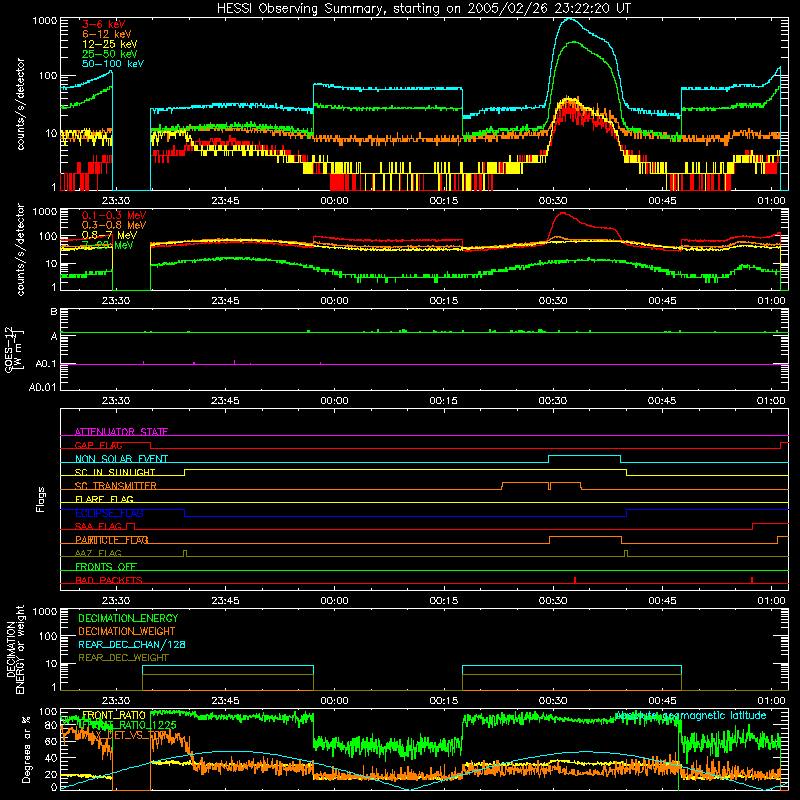Click the PARTICLE_FLAG label
800x800 pixels.
pyautogui.click(x=112, y=540)
